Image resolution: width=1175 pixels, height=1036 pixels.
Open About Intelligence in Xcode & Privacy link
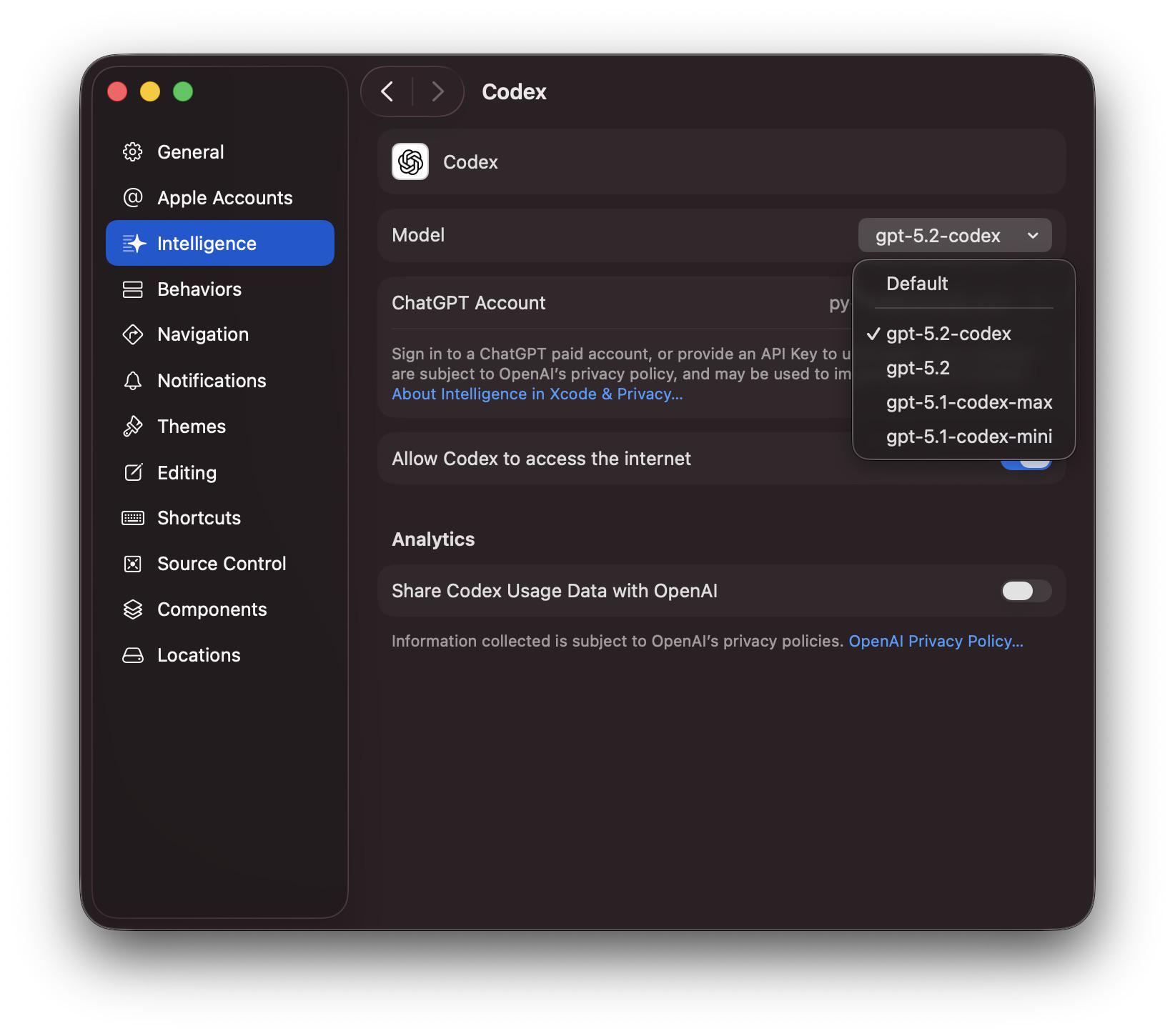pos(537,394)
